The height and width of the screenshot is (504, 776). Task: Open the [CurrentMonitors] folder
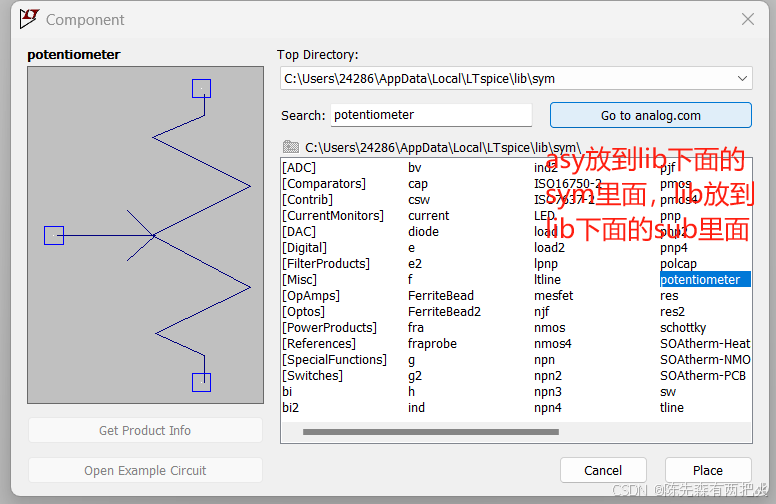pyautogui.click(x=333, y=216)
